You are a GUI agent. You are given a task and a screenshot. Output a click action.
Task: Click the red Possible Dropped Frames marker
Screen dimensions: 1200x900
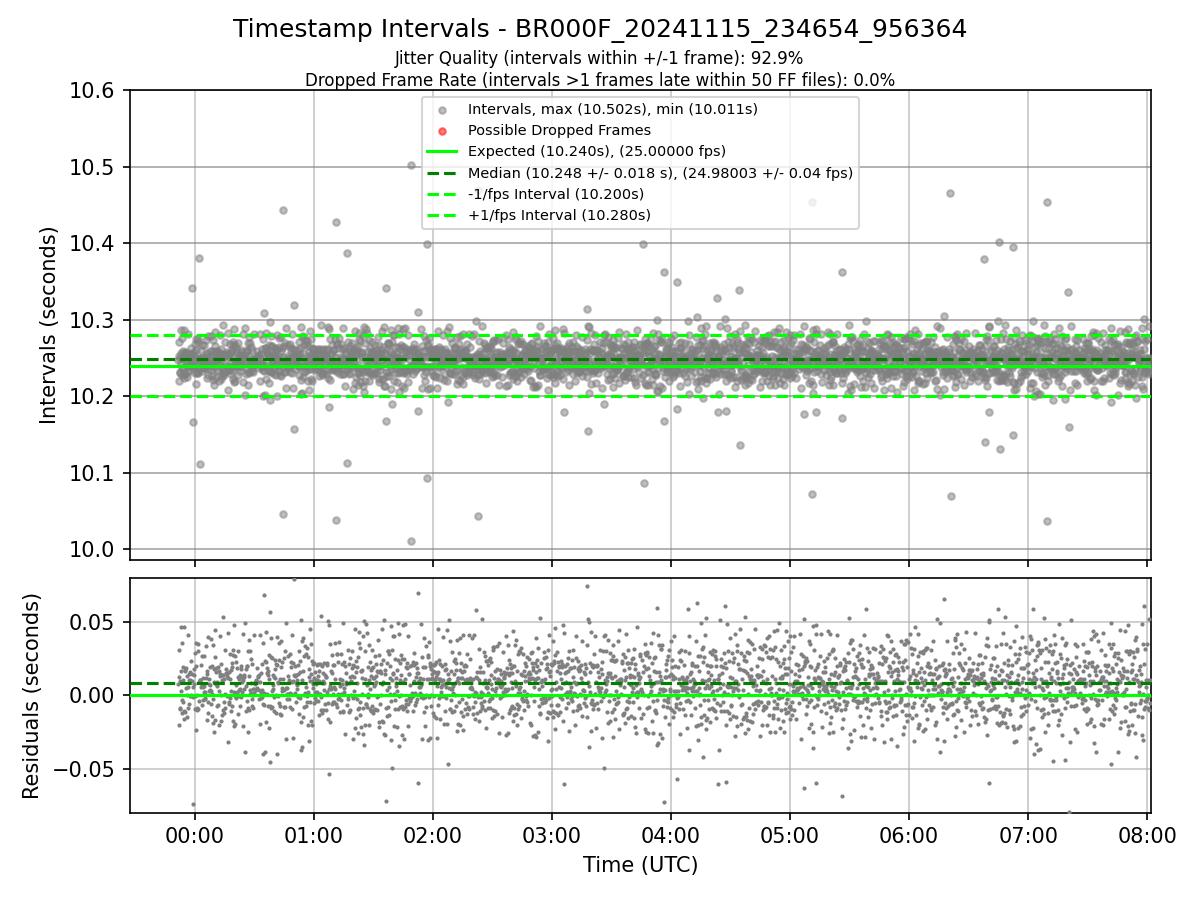[x=442, y=131]
